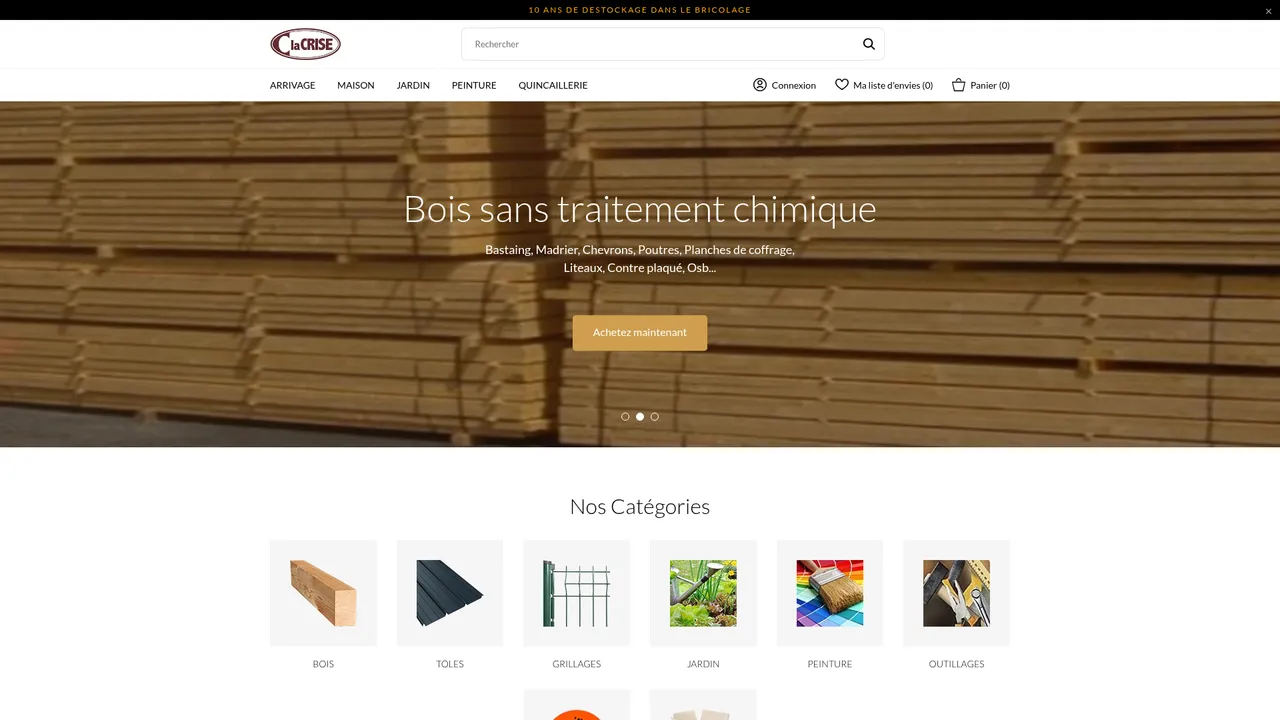Click the 'Nos Catégories' heading
1280x720 pixels.
pyautogui.click(x=640, y=507)
